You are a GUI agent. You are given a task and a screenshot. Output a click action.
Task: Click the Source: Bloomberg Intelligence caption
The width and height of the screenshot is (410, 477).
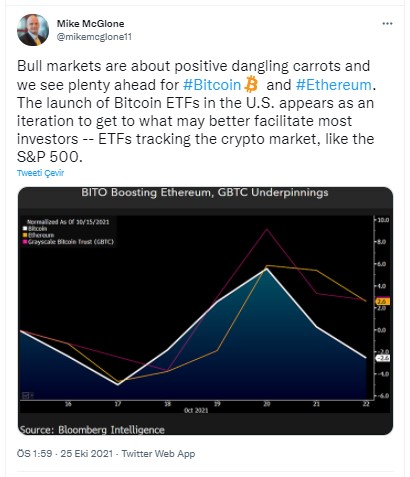click(92, 430)
